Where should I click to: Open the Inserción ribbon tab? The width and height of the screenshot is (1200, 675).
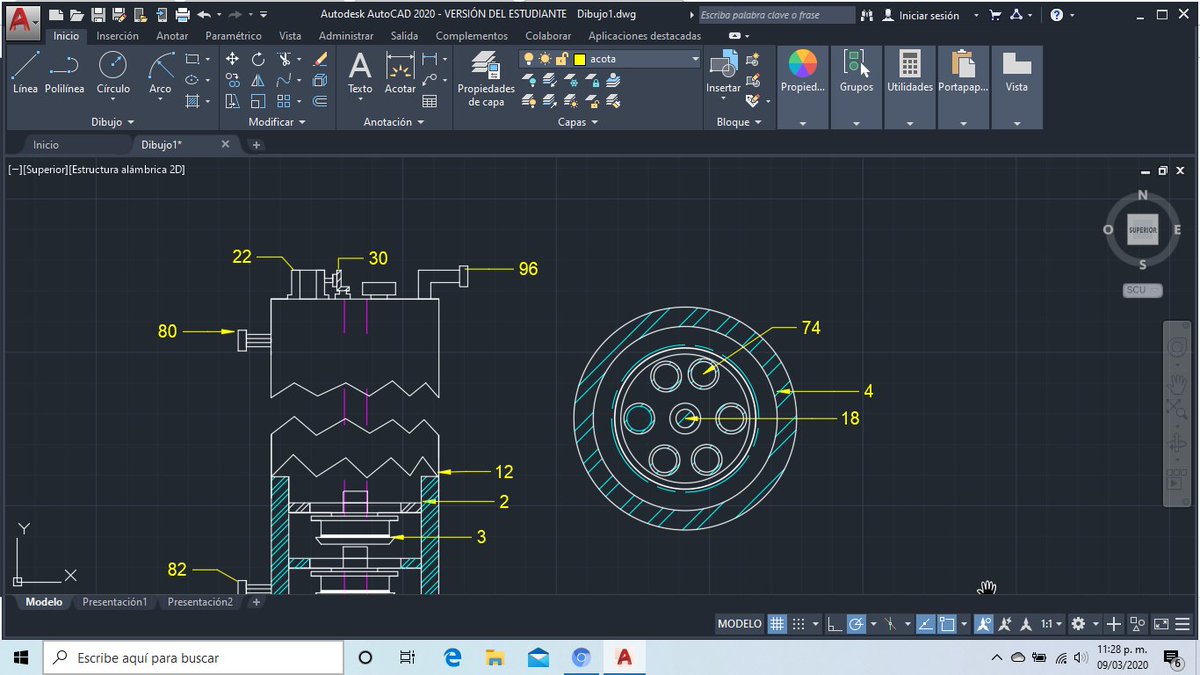click(x=117, y=36)
